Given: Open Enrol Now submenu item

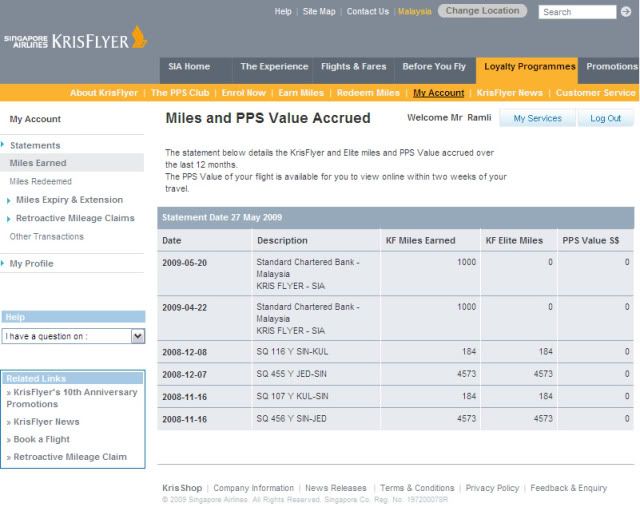Looking at the screenshot, I should tap(244, 93).
